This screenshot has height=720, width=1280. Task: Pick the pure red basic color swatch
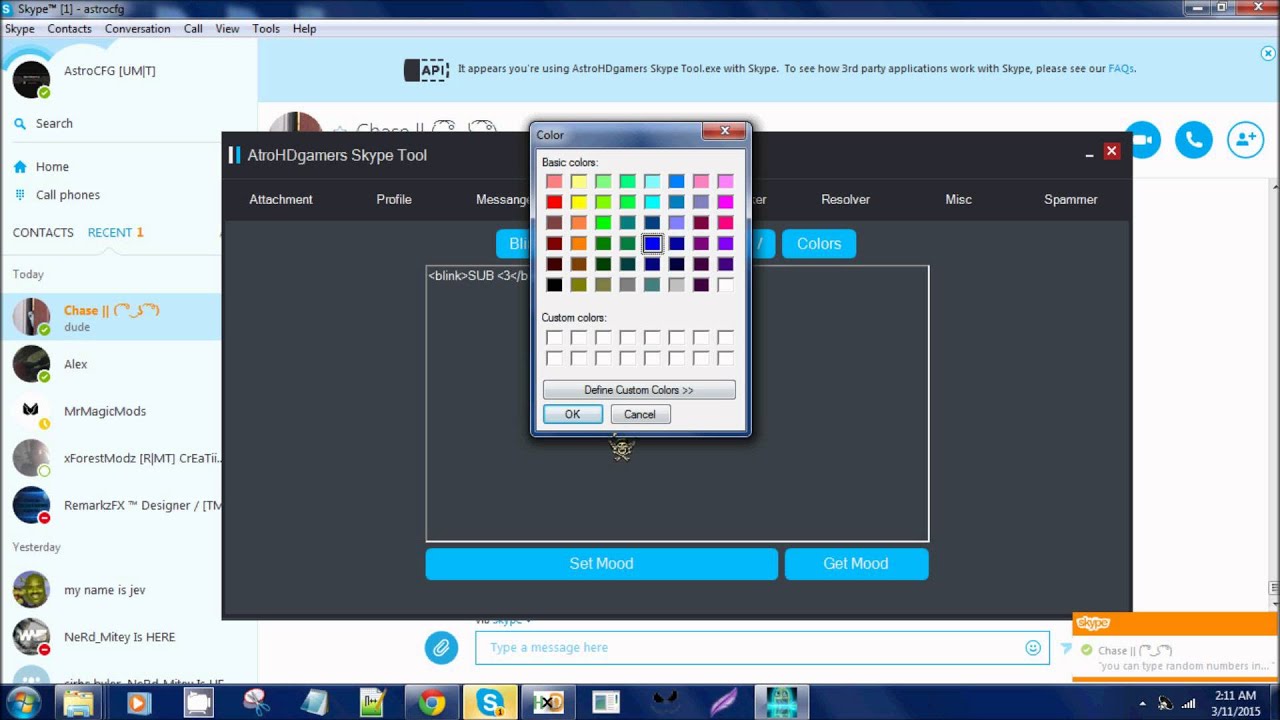554,202
